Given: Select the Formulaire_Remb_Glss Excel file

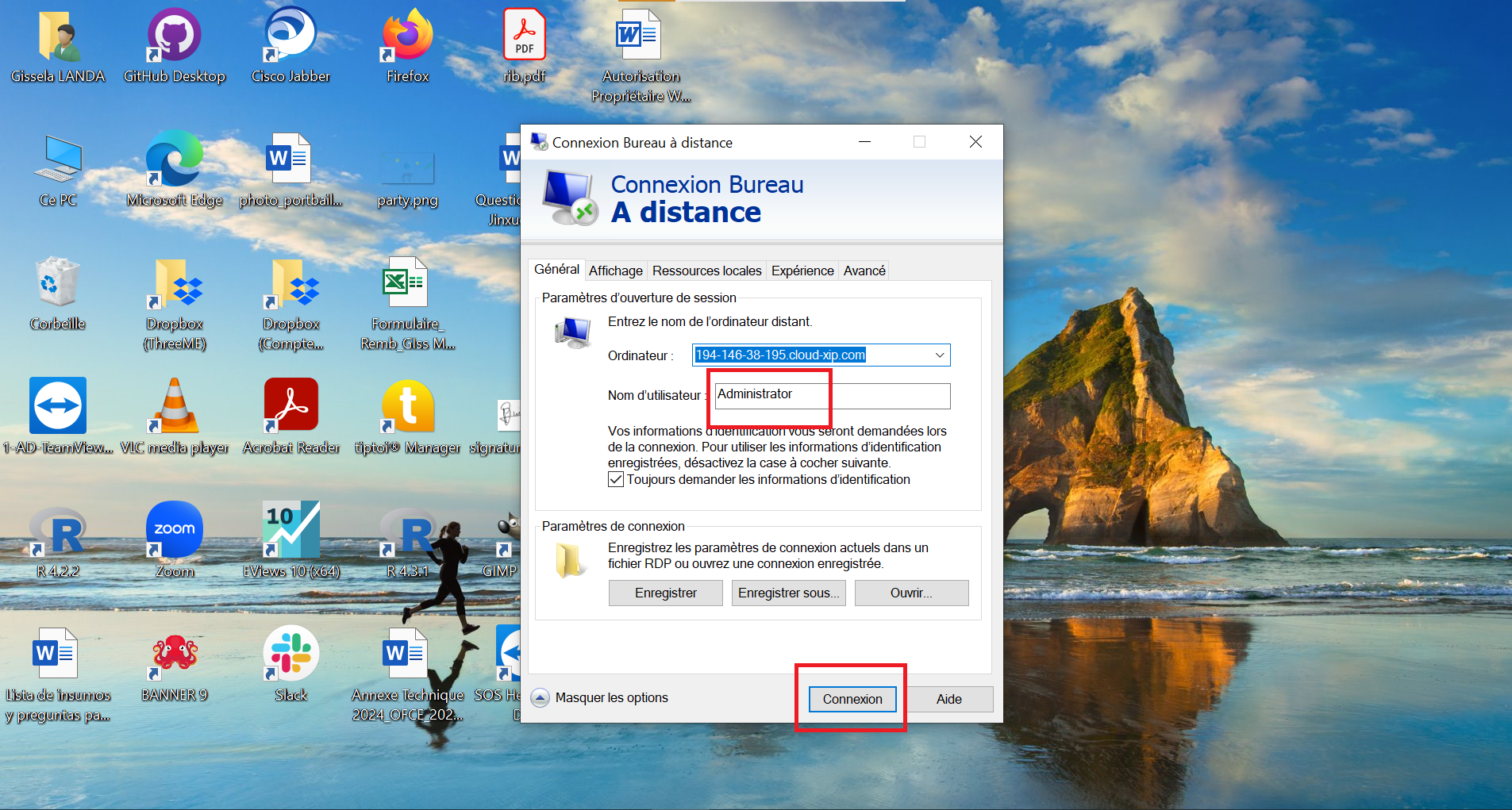Looking at the screenshot, I should (x=406, y=282).
